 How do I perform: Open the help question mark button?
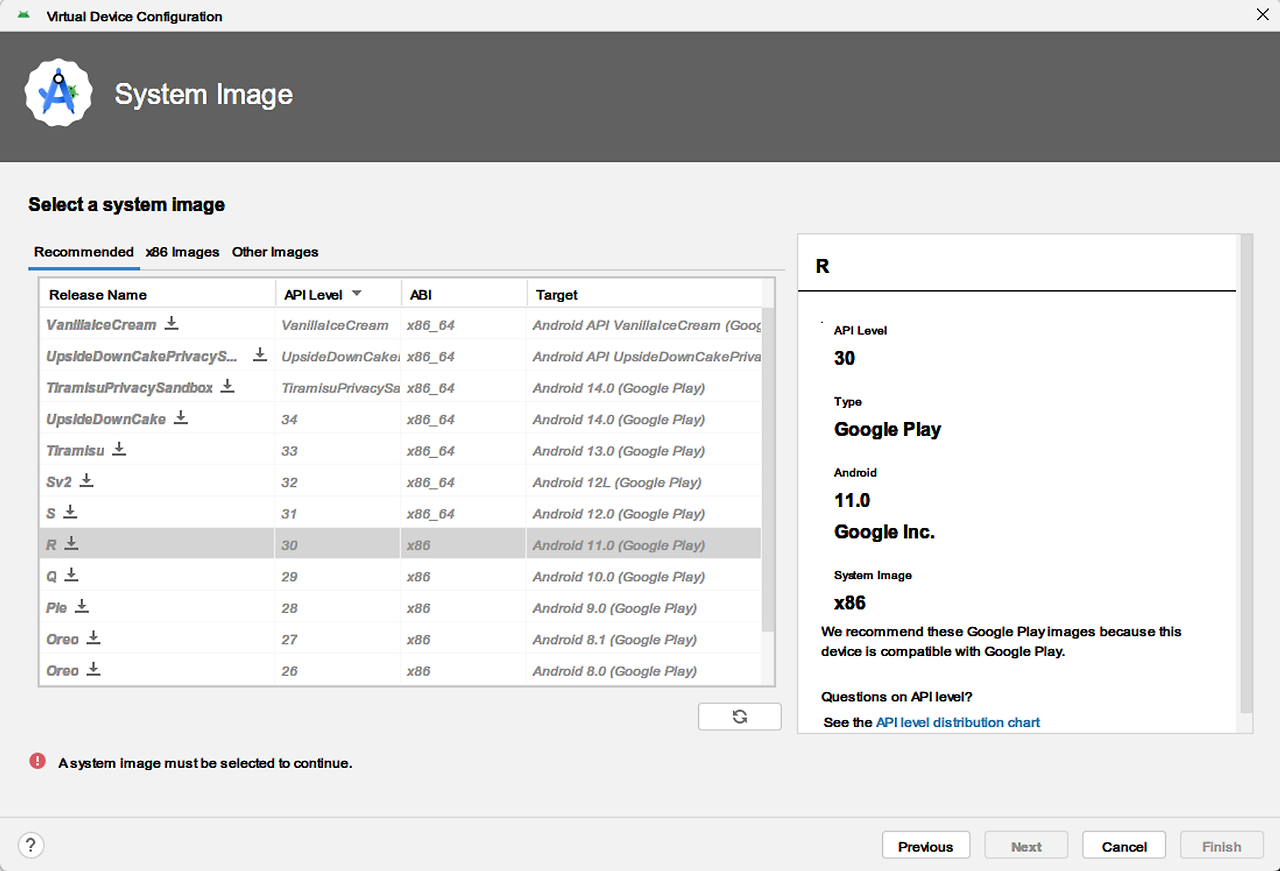(31, 846)
